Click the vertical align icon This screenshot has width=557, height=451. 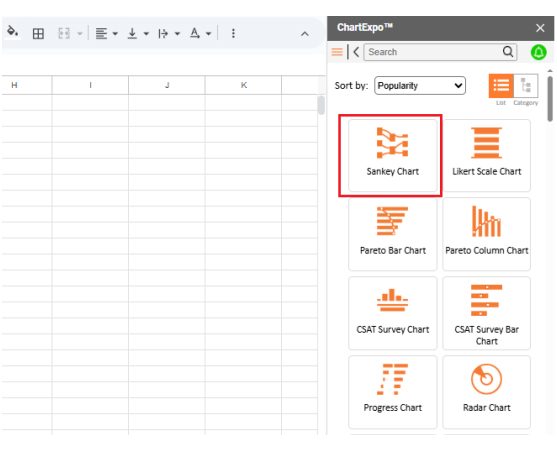[132, 34]
